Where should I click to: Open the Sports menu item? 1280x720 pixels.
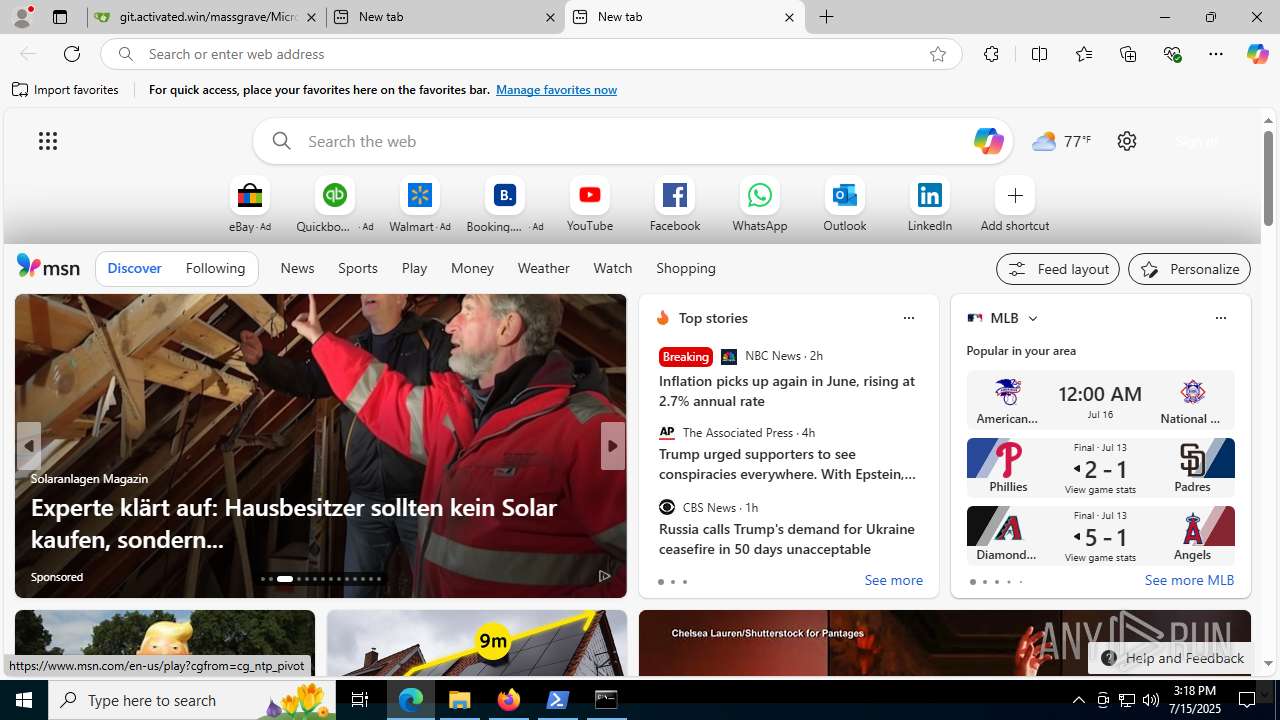click(358, 268)
